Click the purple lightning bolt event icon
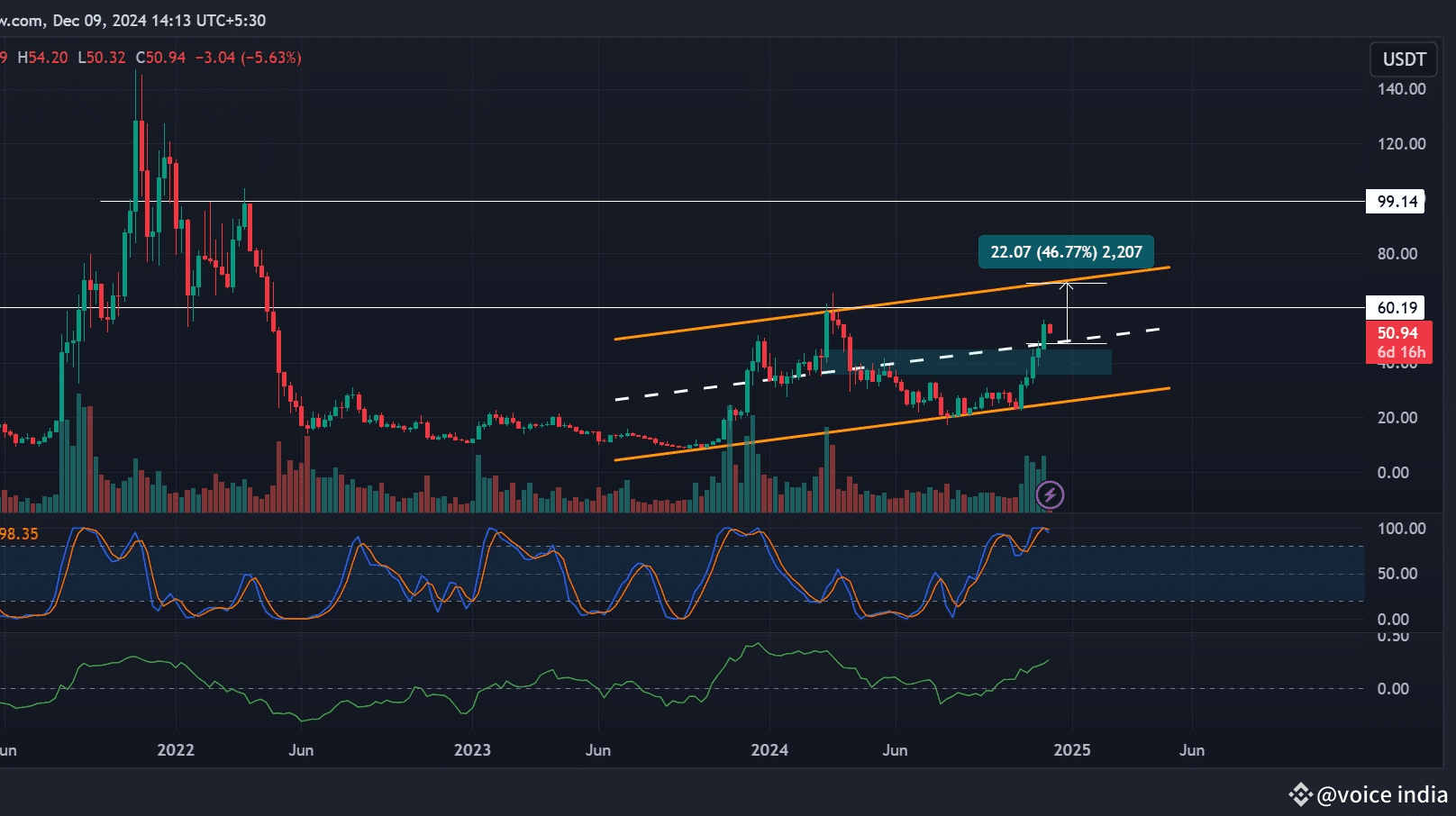The width and height of the screenshot is (1456, 816). pos(1050,494)
